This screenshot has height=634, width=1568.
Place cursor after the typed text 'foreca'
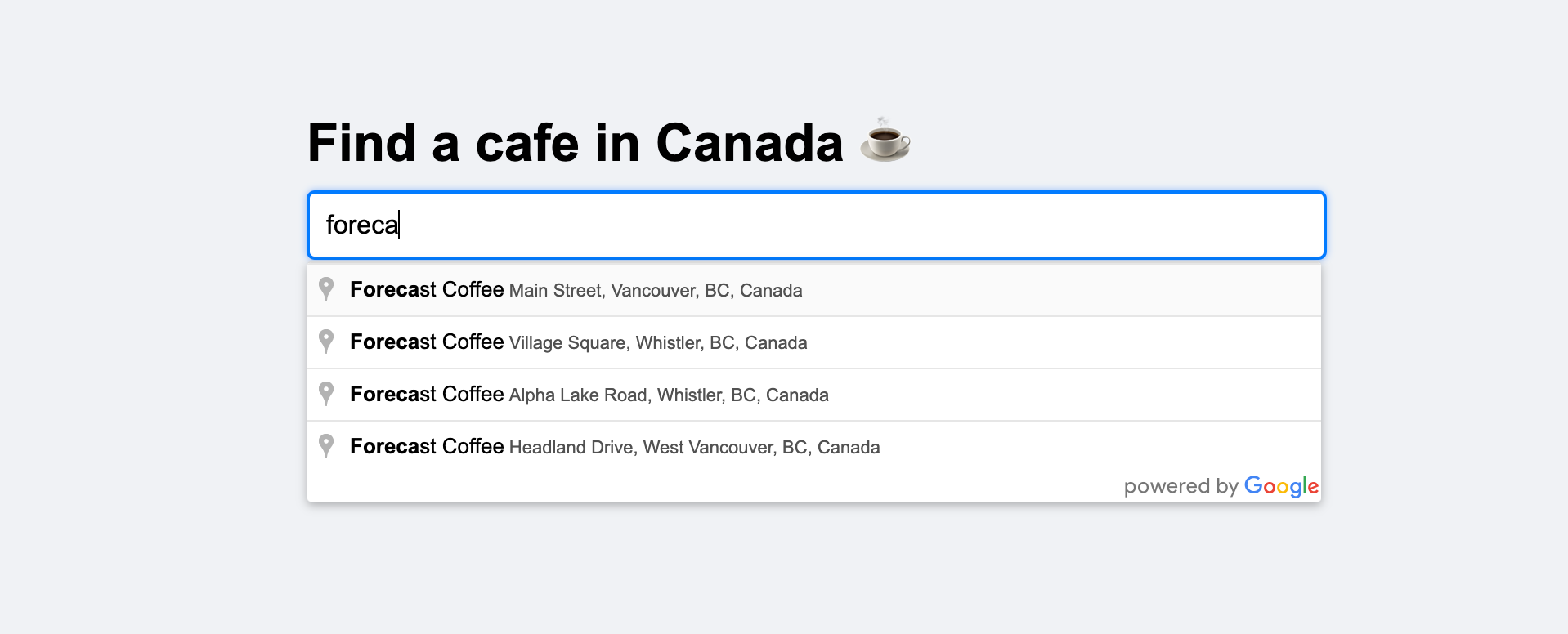pyautogui.click(x=401, y=225)
